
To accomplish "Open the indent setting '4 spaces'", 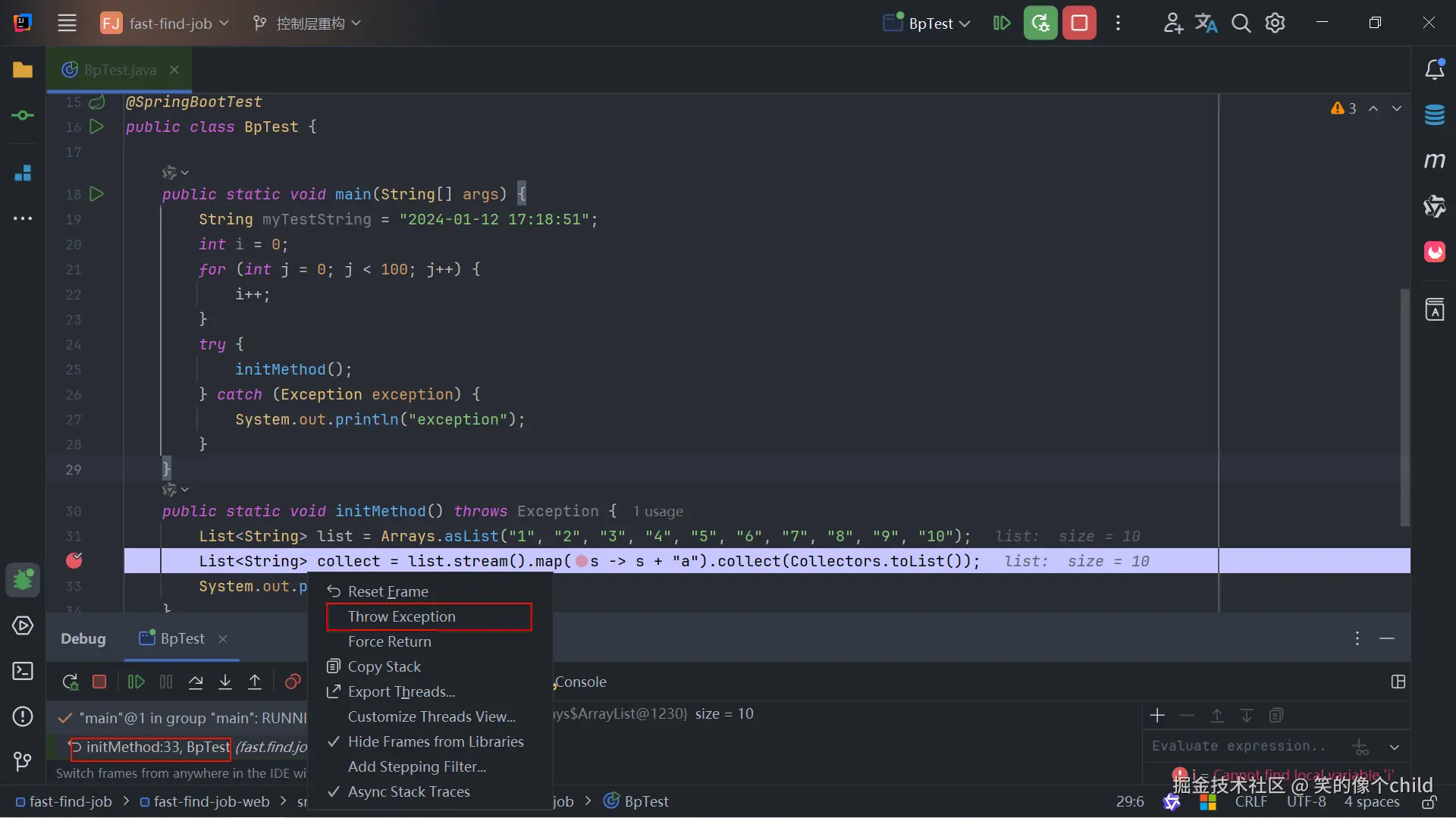I will click(x=1372, y=802).
